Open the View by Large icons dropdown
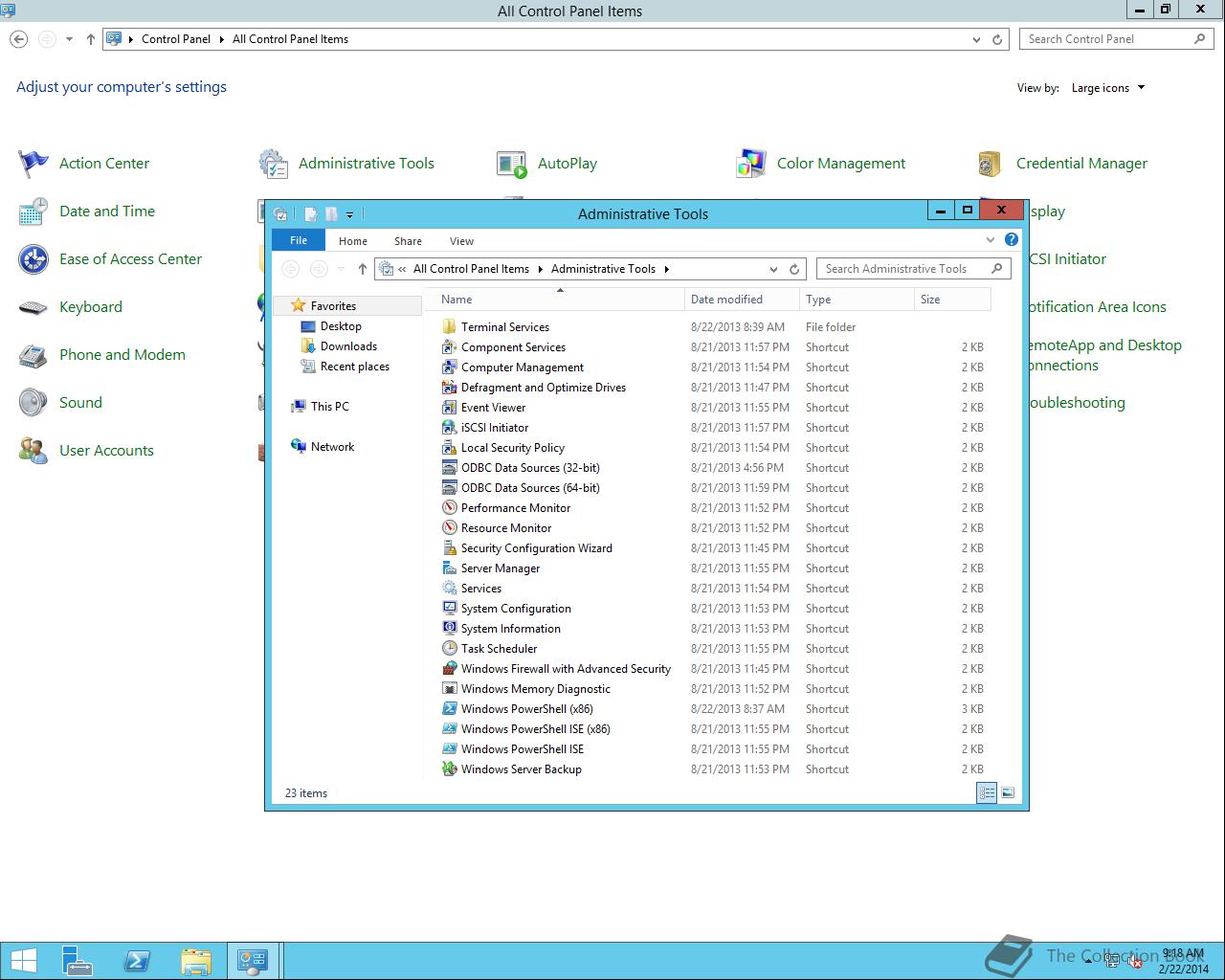 1108,88
